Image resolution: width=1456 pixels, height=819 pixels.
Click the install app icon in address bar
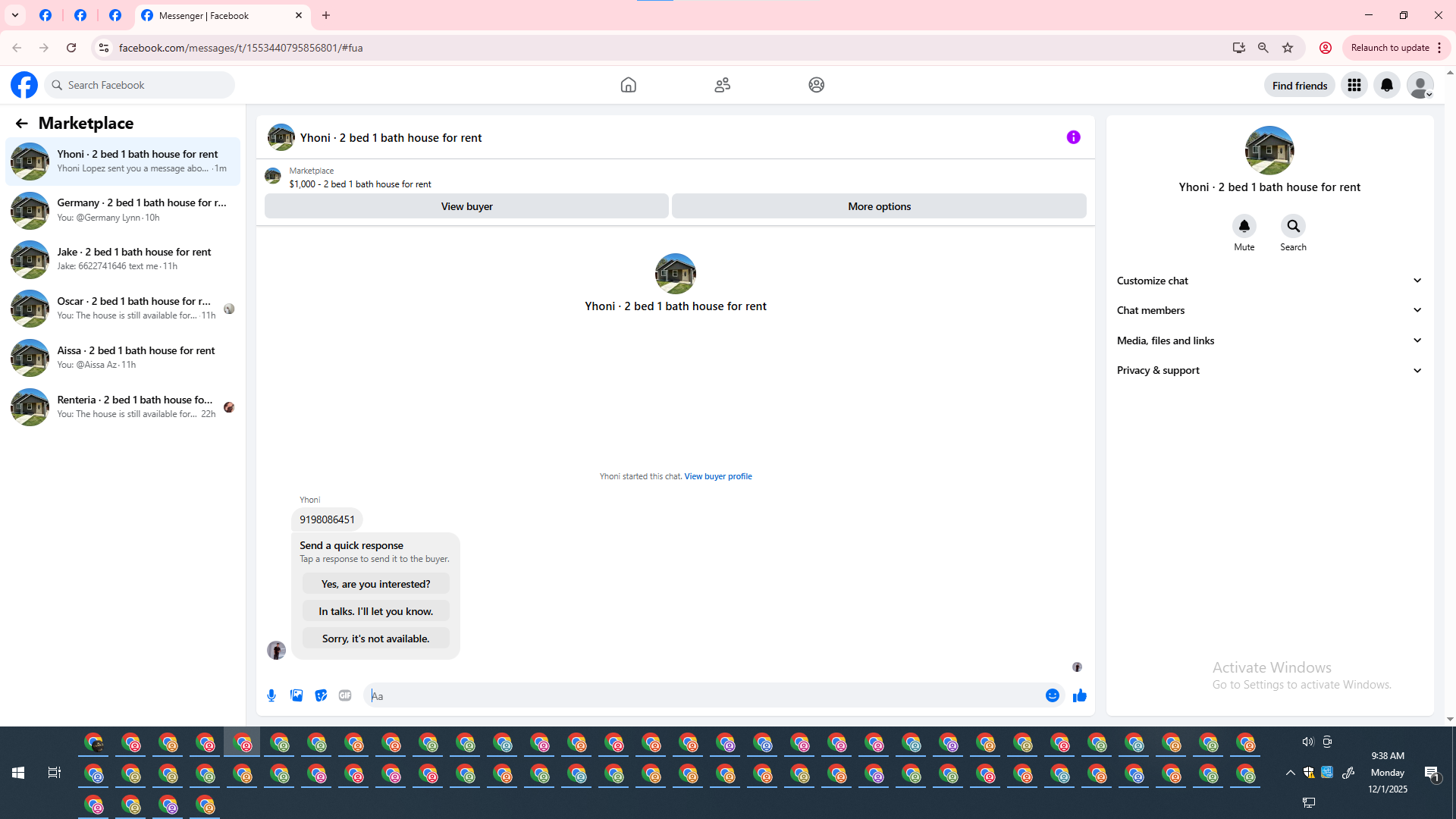coord(1238,48)
